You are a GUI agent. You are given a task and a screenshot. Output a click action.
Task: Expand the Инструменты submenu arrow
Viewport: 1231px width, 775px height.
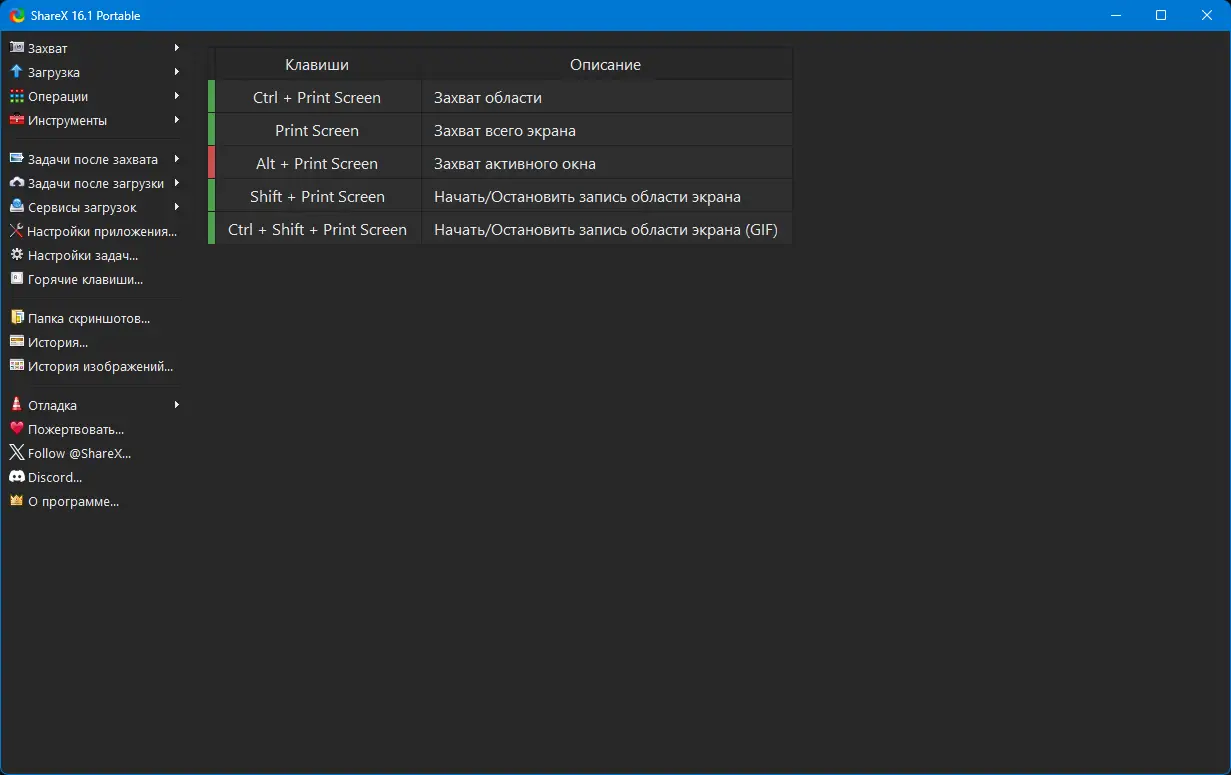click(176, 120)
